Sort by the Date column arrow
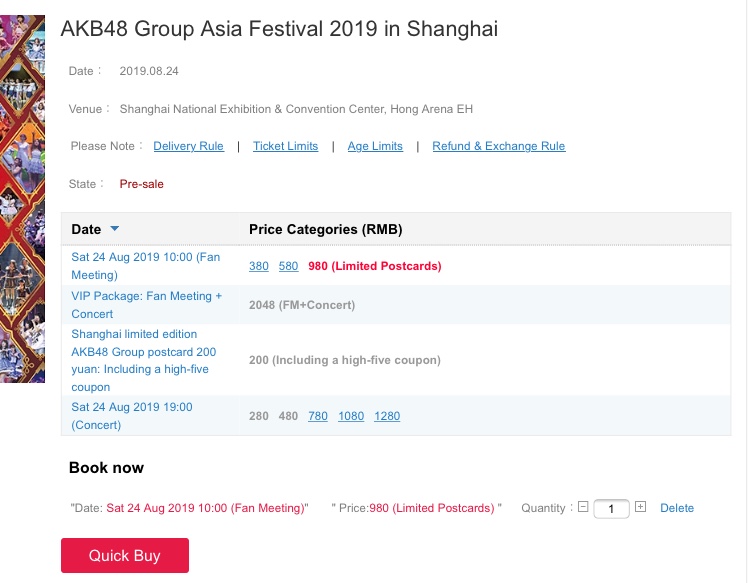Image resolution: width=750 pixels, height=583 pixels. tap(114, 229)
